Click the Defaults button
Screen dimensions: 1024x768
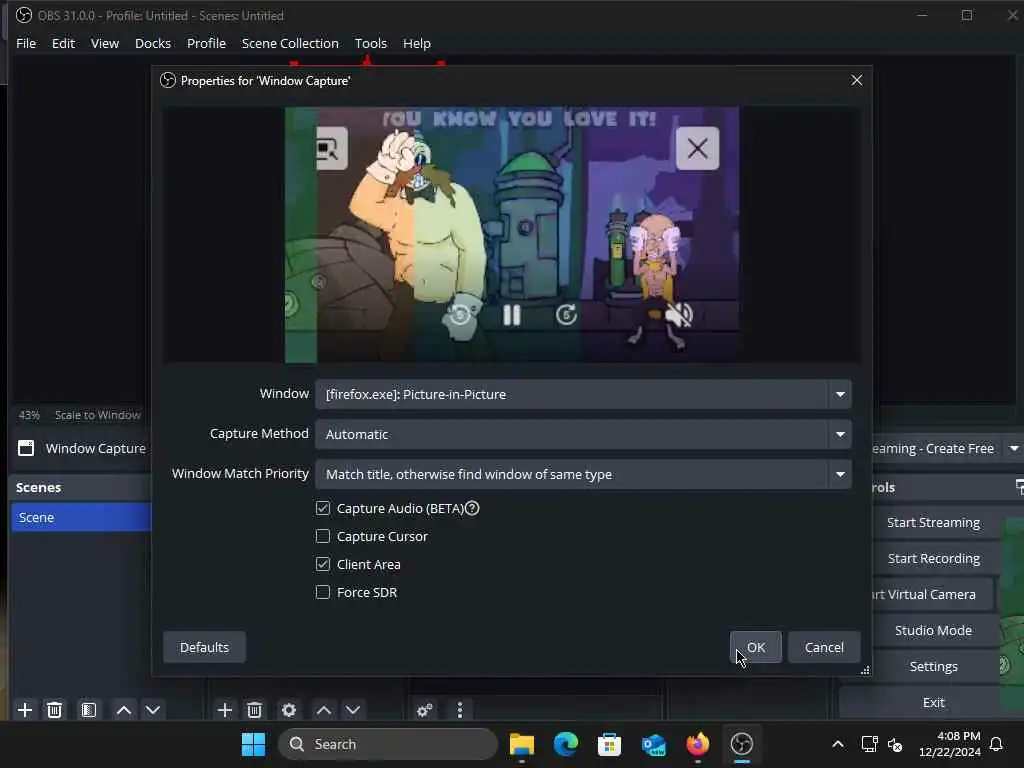(204, 647)
